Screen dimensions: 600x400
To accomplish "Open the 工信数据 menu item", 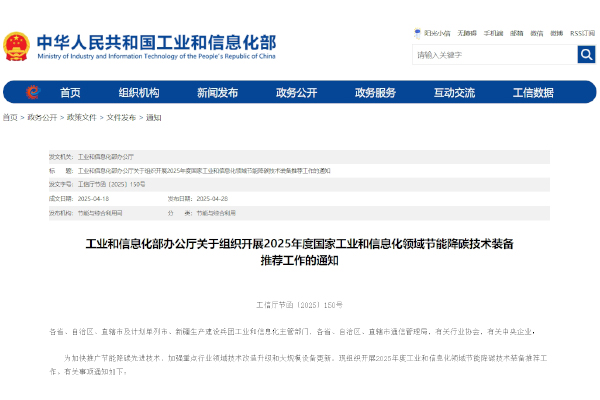I will click(533, 92).
